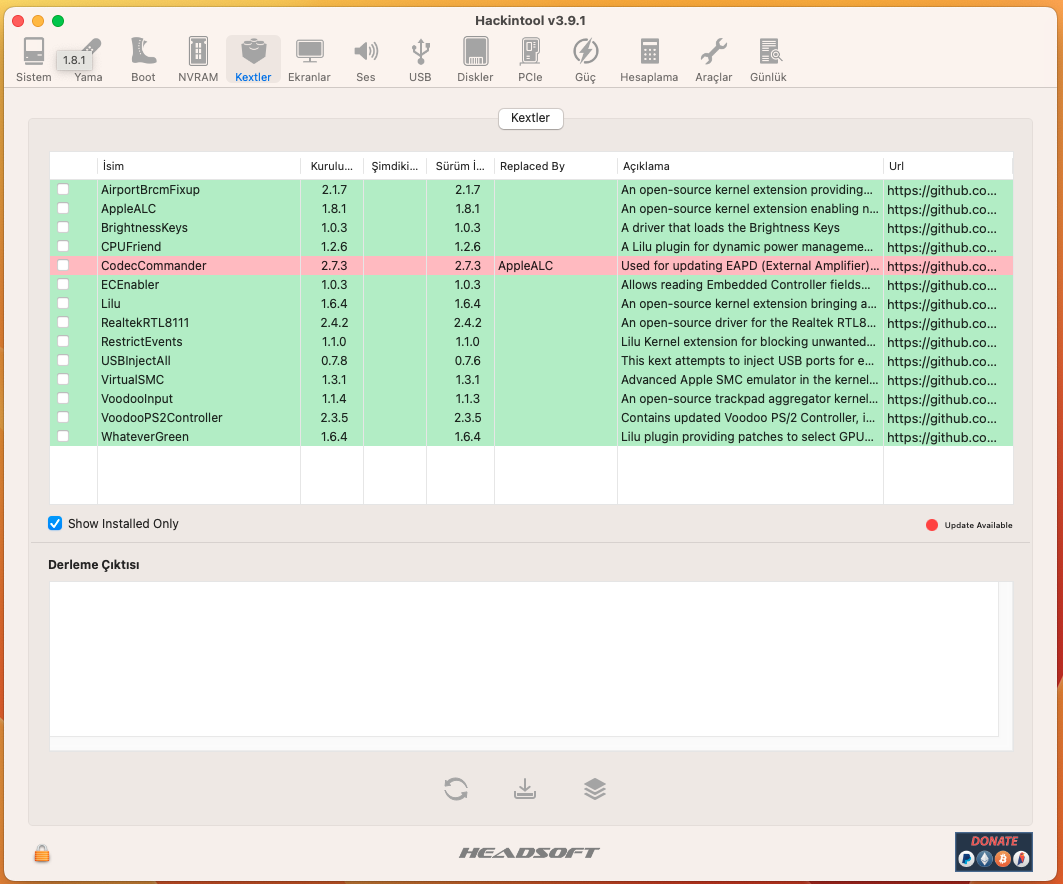The image size is (1063, 884).
Task: Click installed version 0.7.8 of USBInjectAll
Action: [x=334, y=361]
